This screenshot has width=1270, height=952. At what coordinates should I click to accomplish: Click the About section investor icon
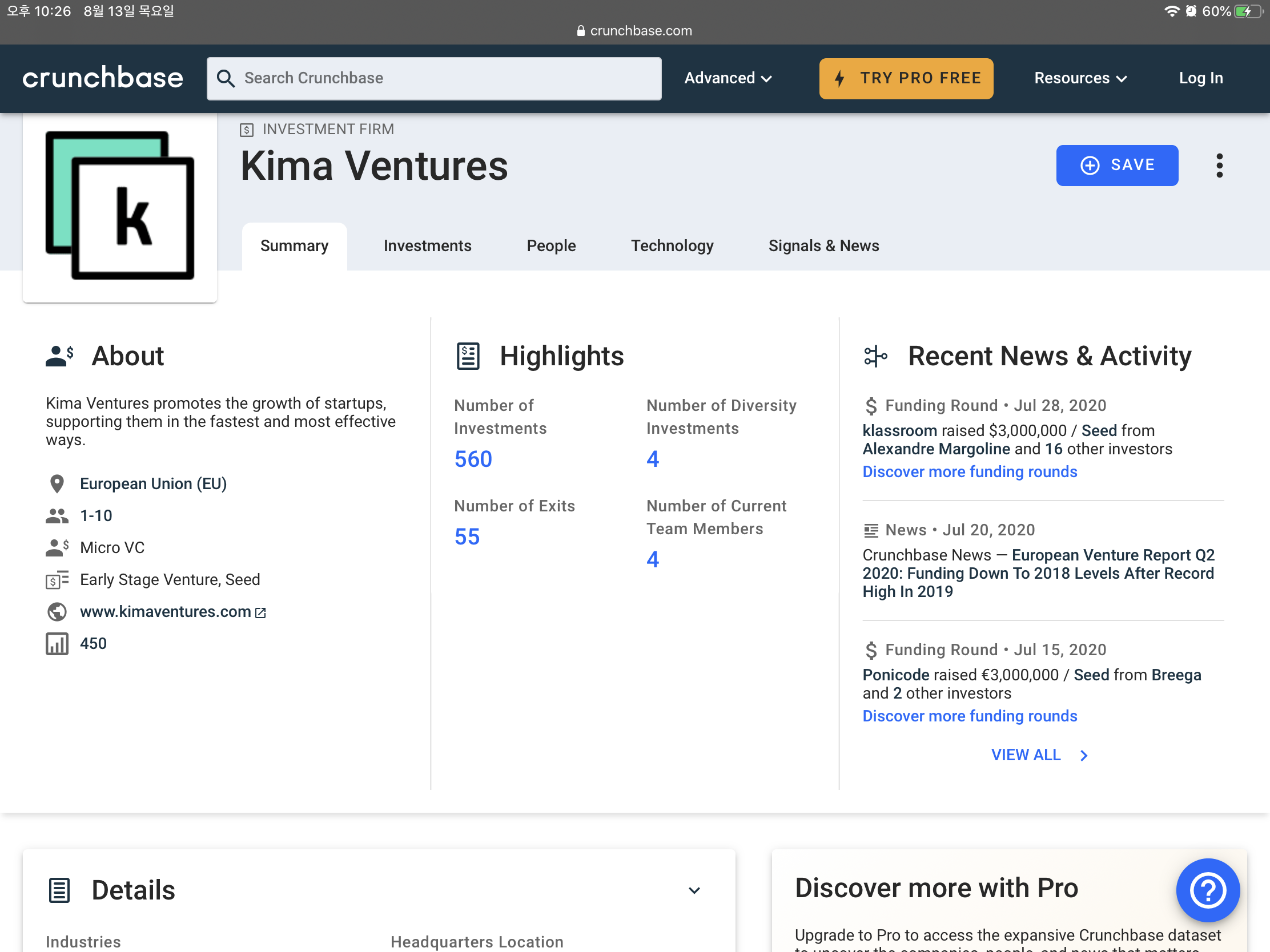[60, 356]
